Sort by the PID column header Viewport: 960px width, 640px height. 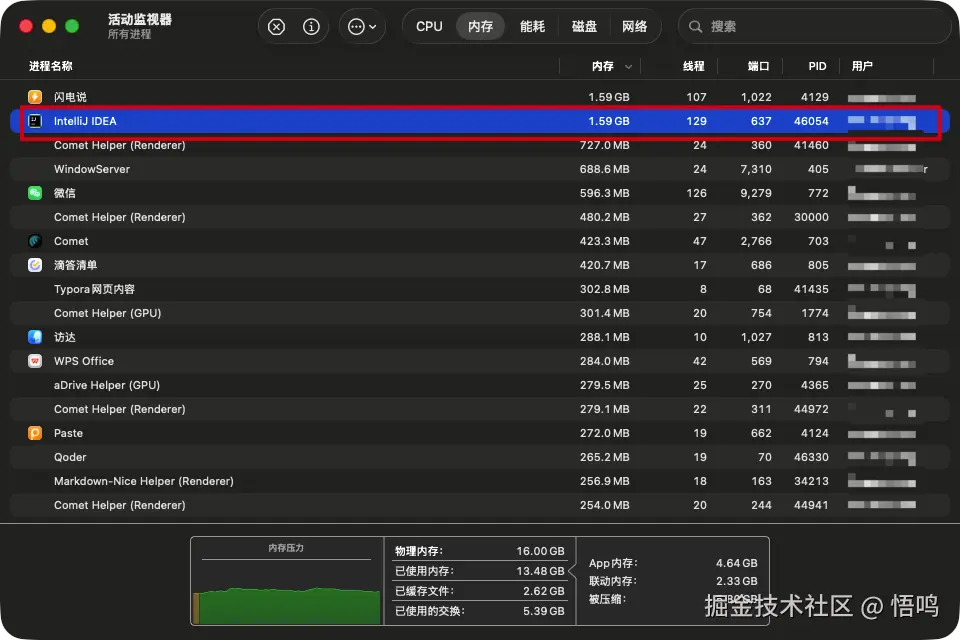[817, 66]
